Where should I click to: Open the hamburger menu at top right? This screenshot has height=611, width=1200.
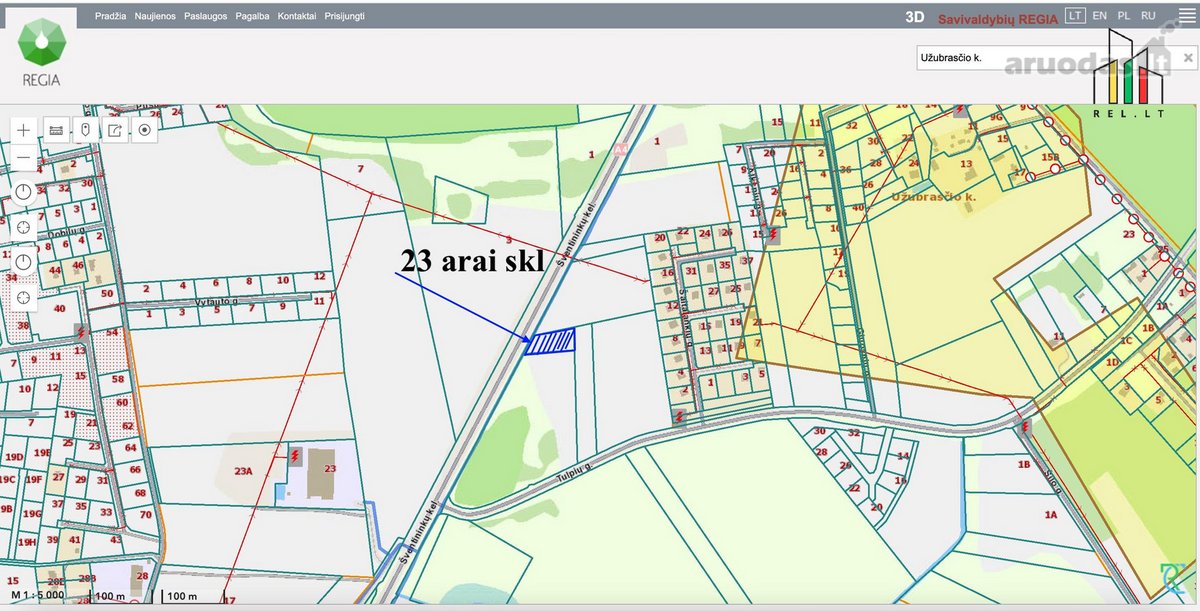point(1187,16)
